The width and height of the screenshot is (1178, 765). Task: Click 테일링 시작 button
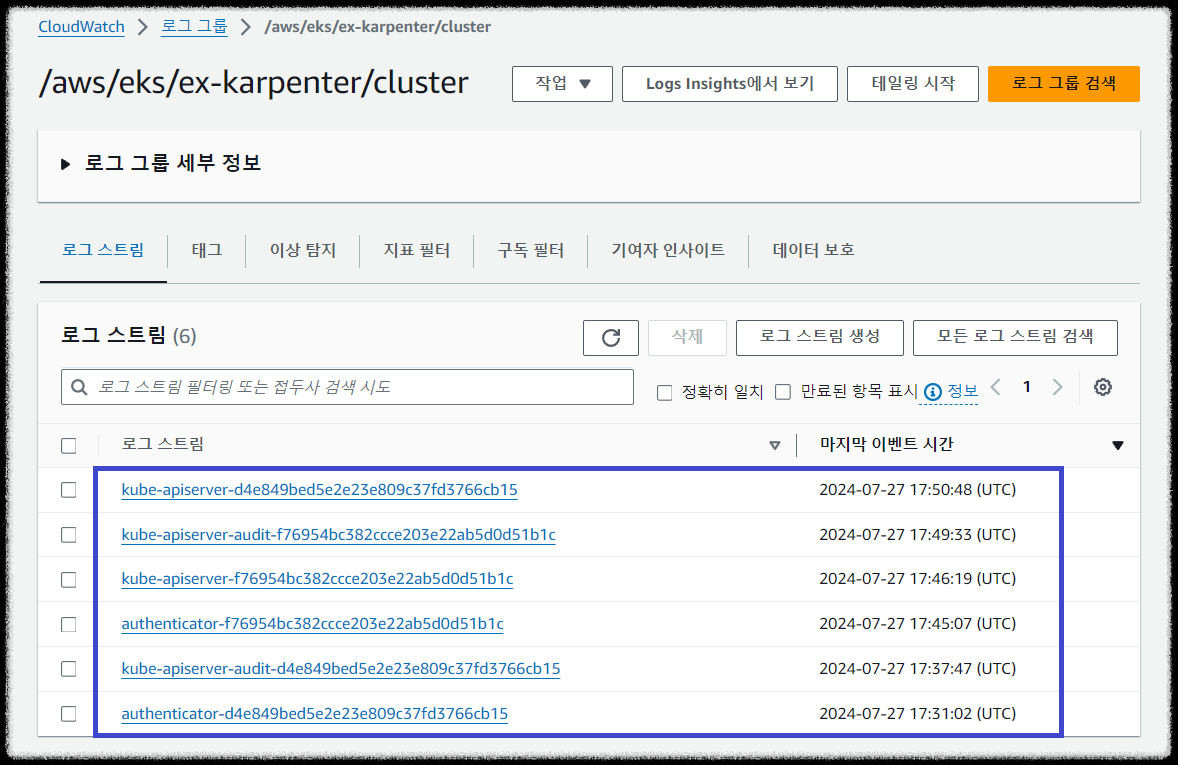coord(913,83)
